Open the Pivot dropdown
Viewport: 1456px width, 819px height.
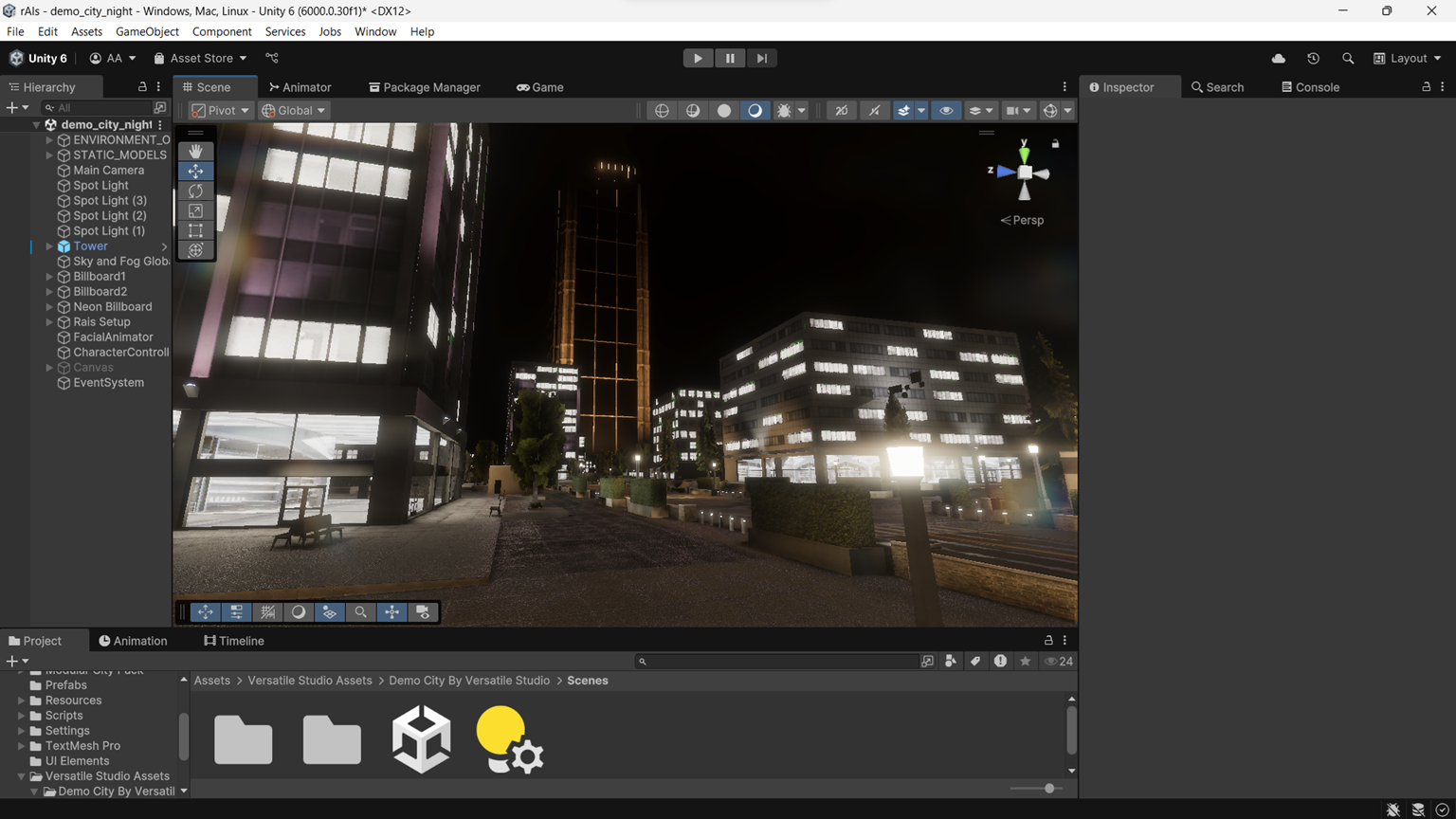click(x=220, y=110)
